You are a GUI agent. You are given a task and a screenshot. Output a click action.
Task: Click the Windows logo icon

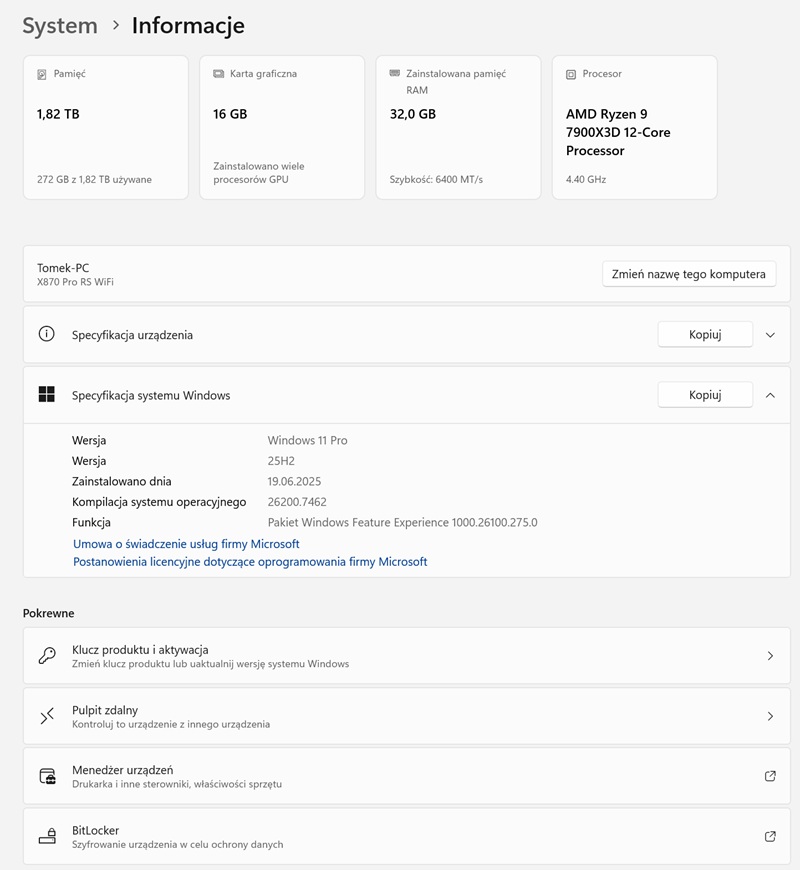click(x=46, y=395)
